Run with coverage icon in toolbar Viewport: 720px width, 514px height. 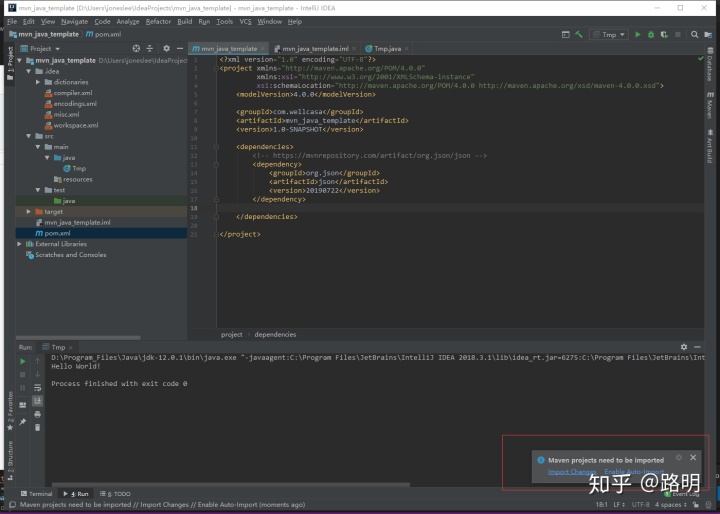(664, 34)
